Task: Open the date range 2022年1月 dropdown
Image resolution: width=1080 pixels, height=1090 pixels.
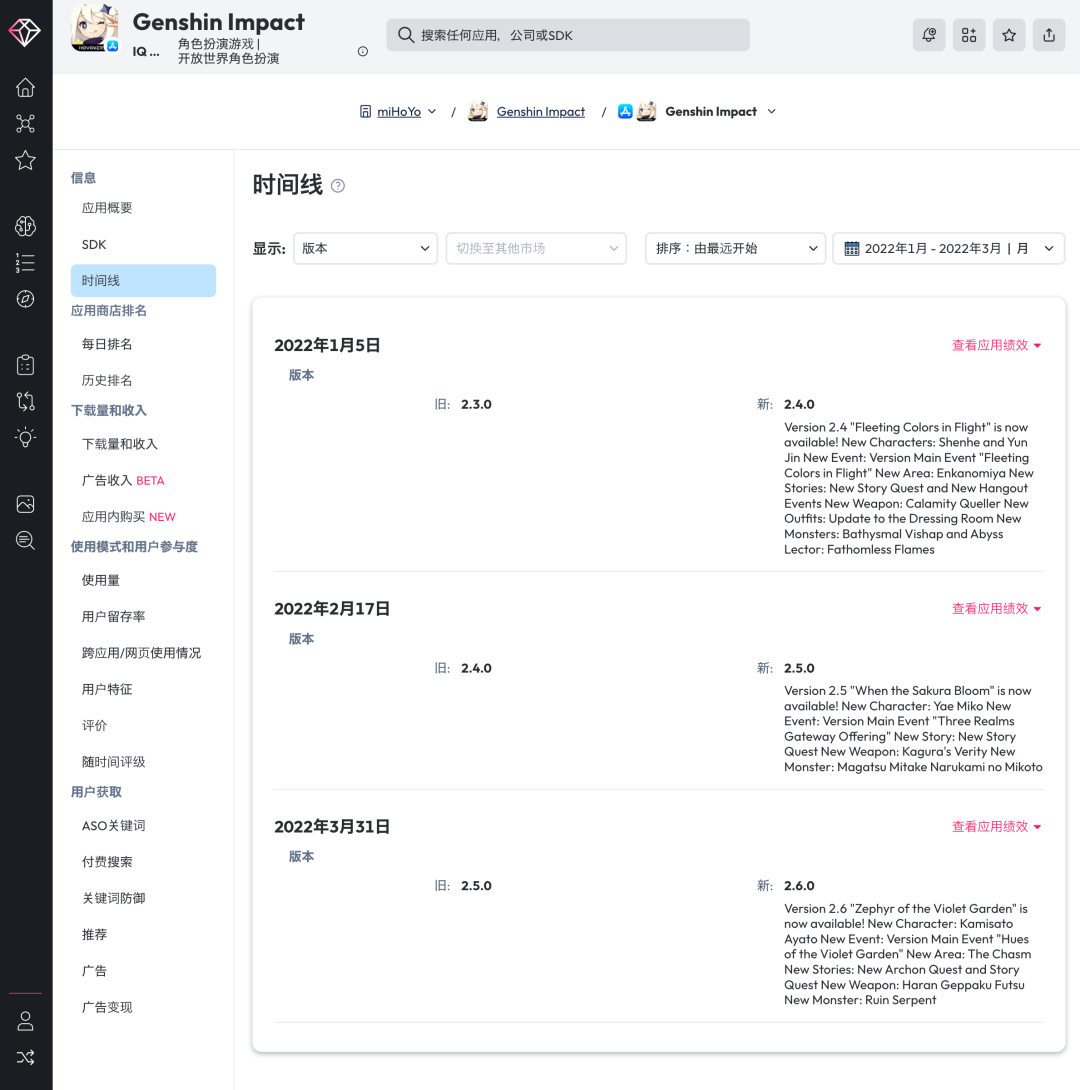Action: click(x=948, y=248)
